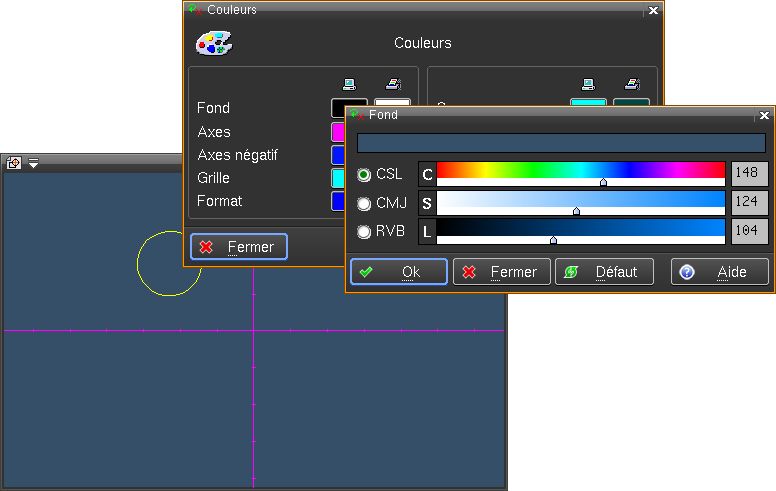
Task: Click Fermer in the Fond dialog
Action: (x=502, y=272)
